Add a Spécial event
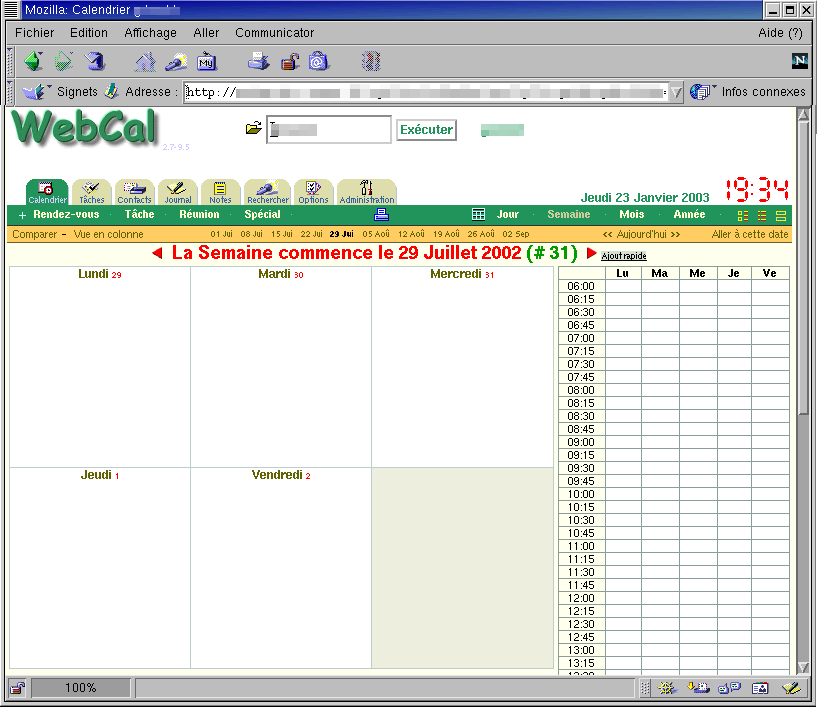 262,214
